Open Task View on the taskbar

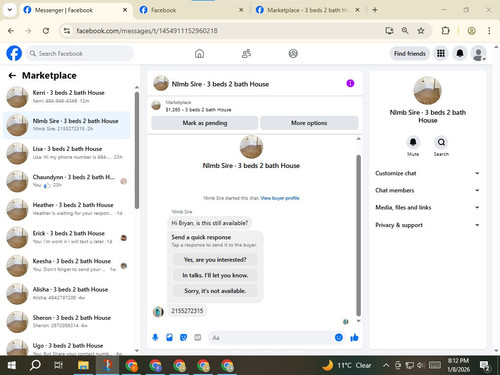point(59,365)
